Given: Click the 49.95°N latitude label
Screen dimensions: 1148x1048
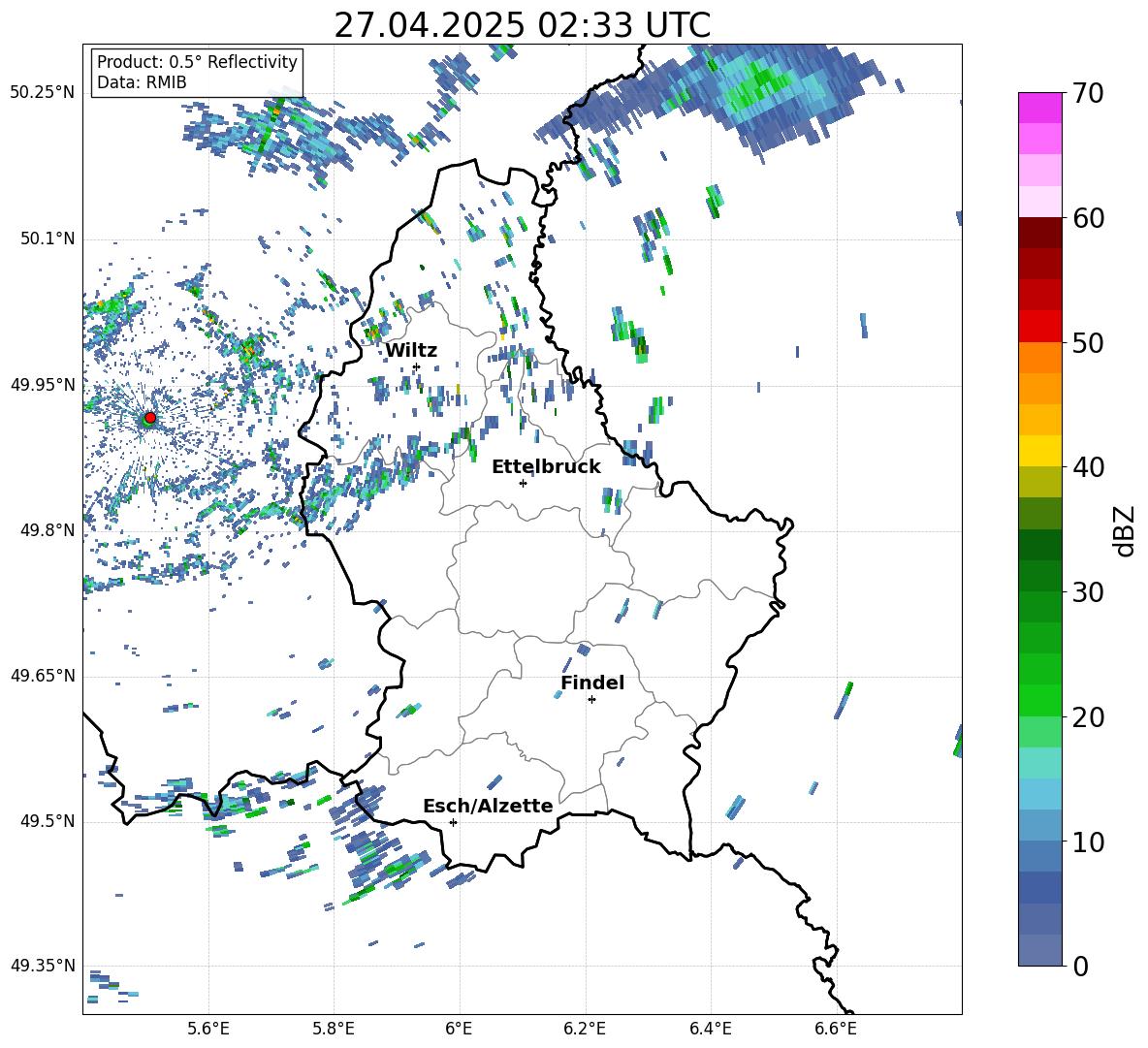Looking at the screenshot, I should pos(43,385).
